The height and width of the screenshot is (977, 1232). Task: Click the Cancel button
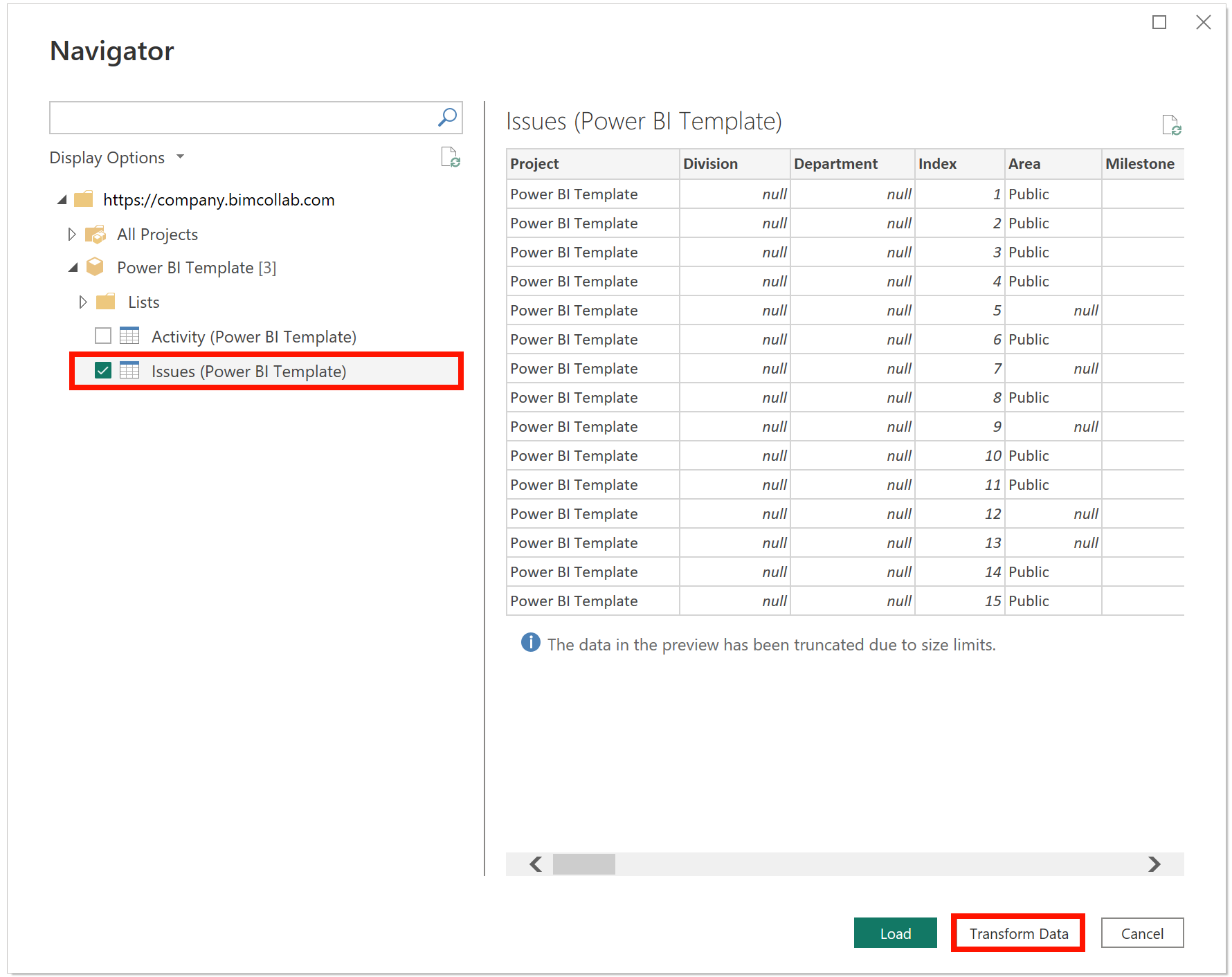pyautogui.click(x=1142, y=933)
